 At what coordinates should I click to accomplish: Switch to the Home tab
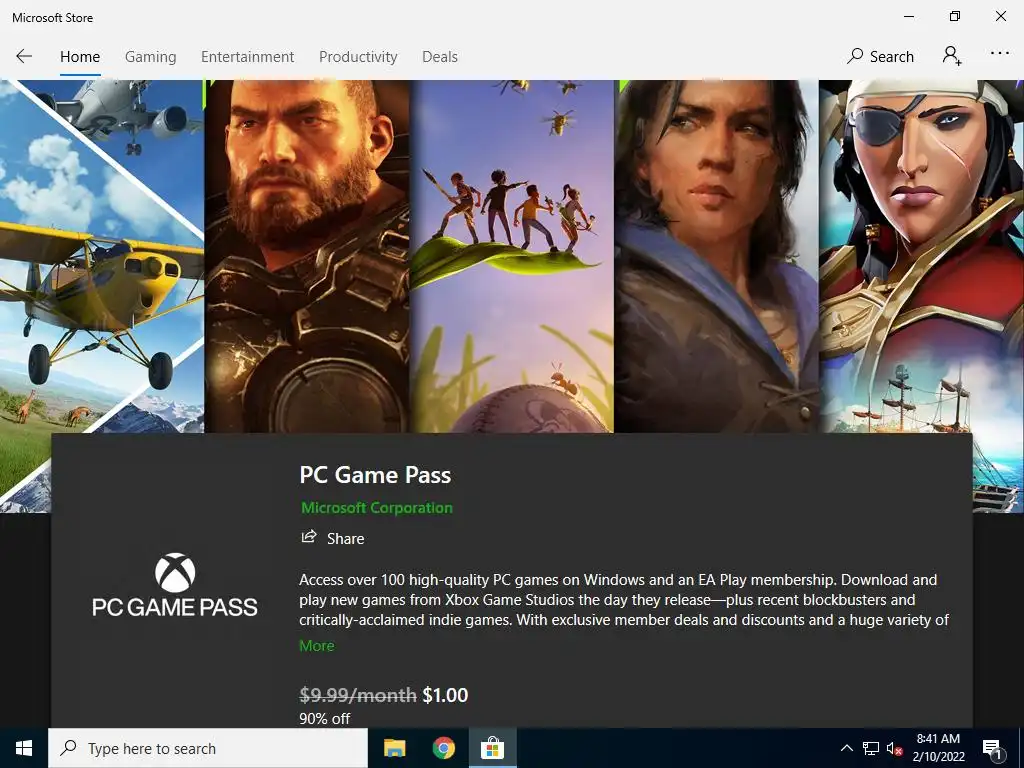coord(80,57)
